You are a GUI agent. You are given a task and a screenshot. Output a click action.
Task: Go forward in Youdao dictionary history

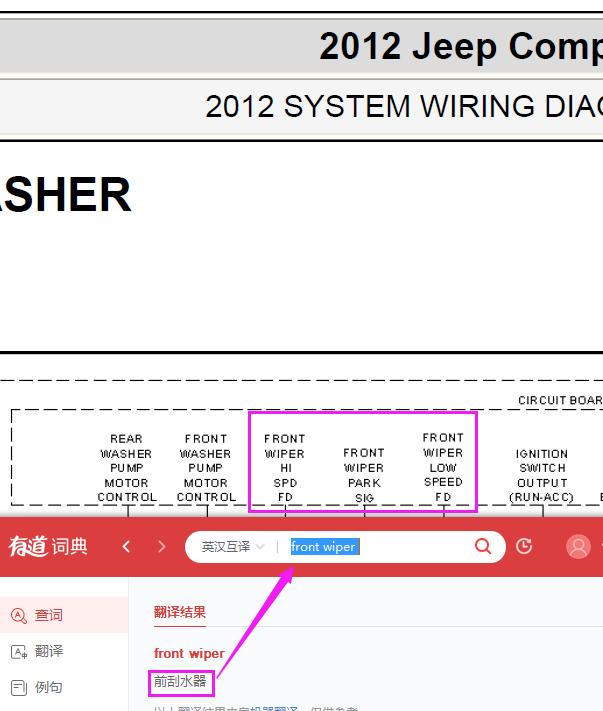point(161,546)
